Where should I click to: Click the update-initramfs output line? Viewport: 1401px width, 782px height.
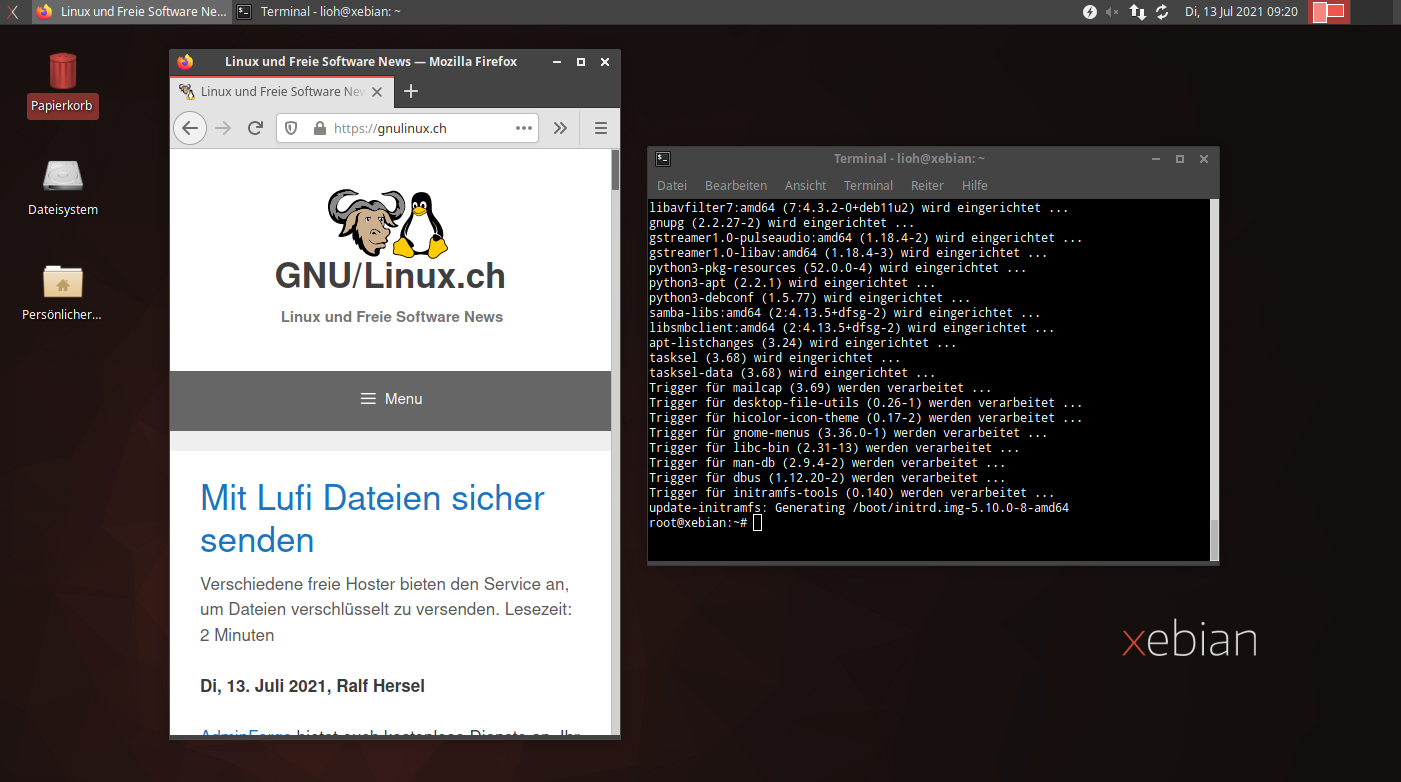(859, 508)
